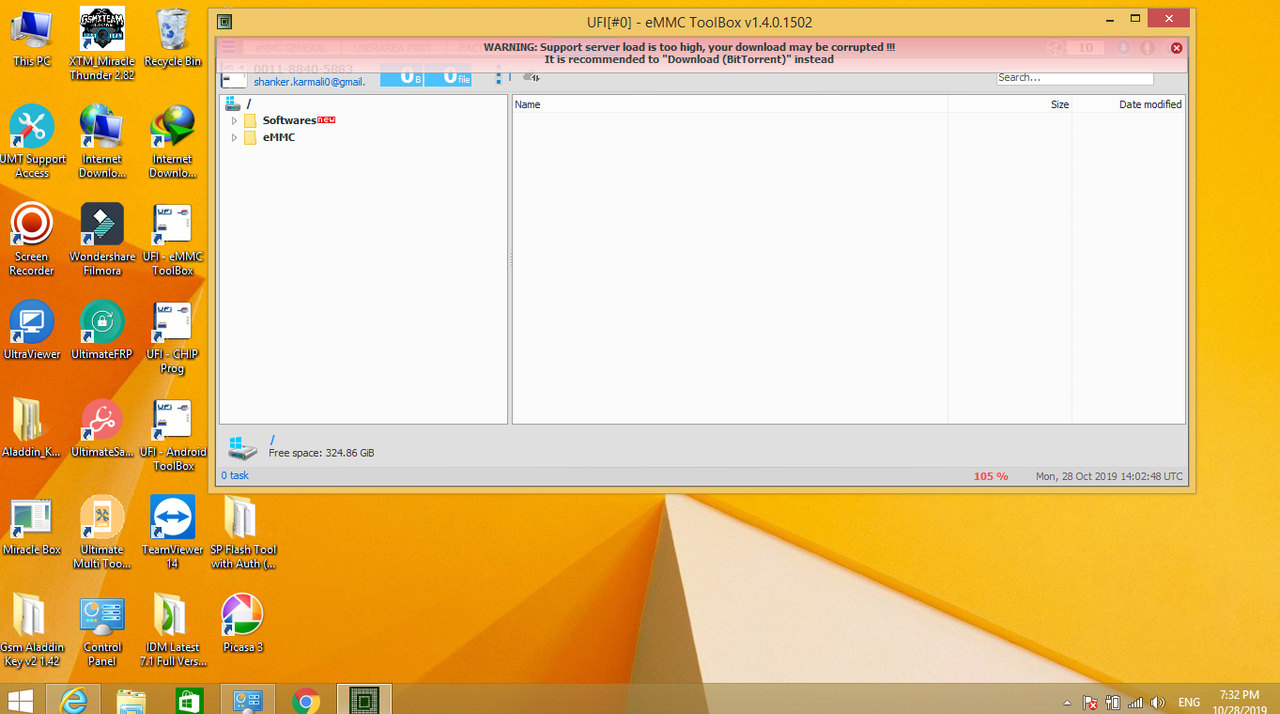Image resolution: width=1280 pixels, height=714 pixels.
Task: Expand the eMMC folder tree node
Action: coord(234,138)
